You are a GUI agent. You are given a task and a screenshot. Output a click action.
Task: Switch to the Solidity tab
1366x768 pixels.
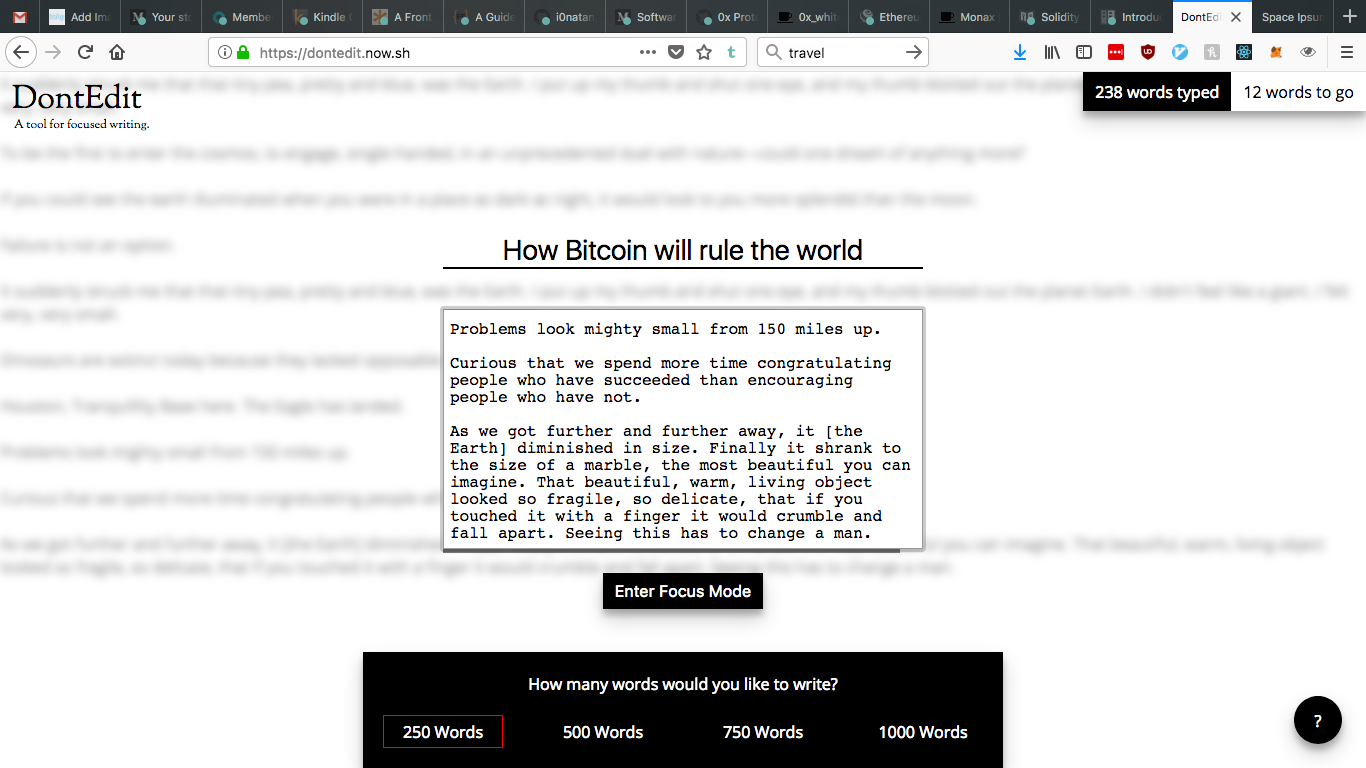pos(1052,17)
